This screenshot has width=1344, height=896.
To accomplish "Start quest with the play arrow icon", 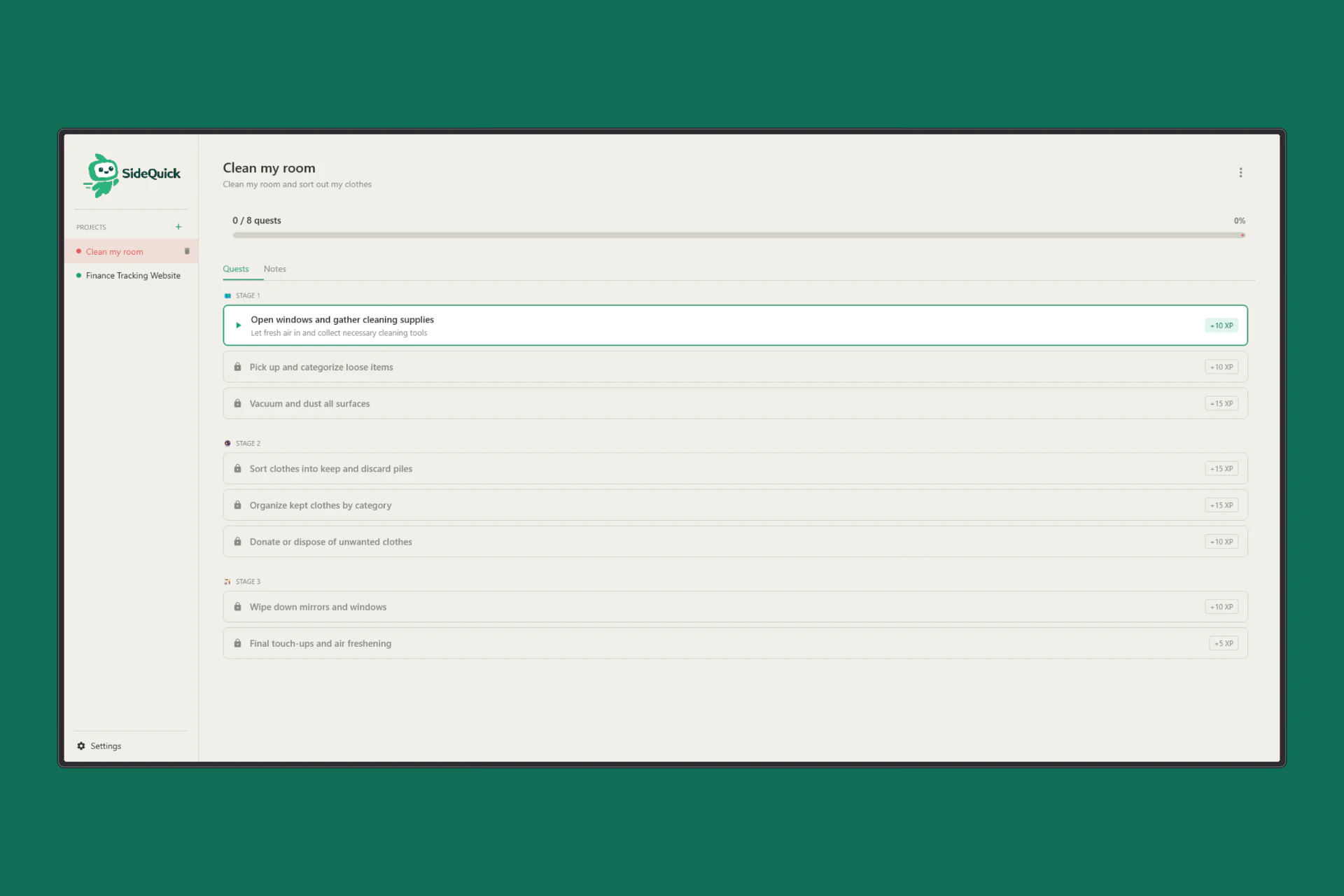I will tap(239, 325).
